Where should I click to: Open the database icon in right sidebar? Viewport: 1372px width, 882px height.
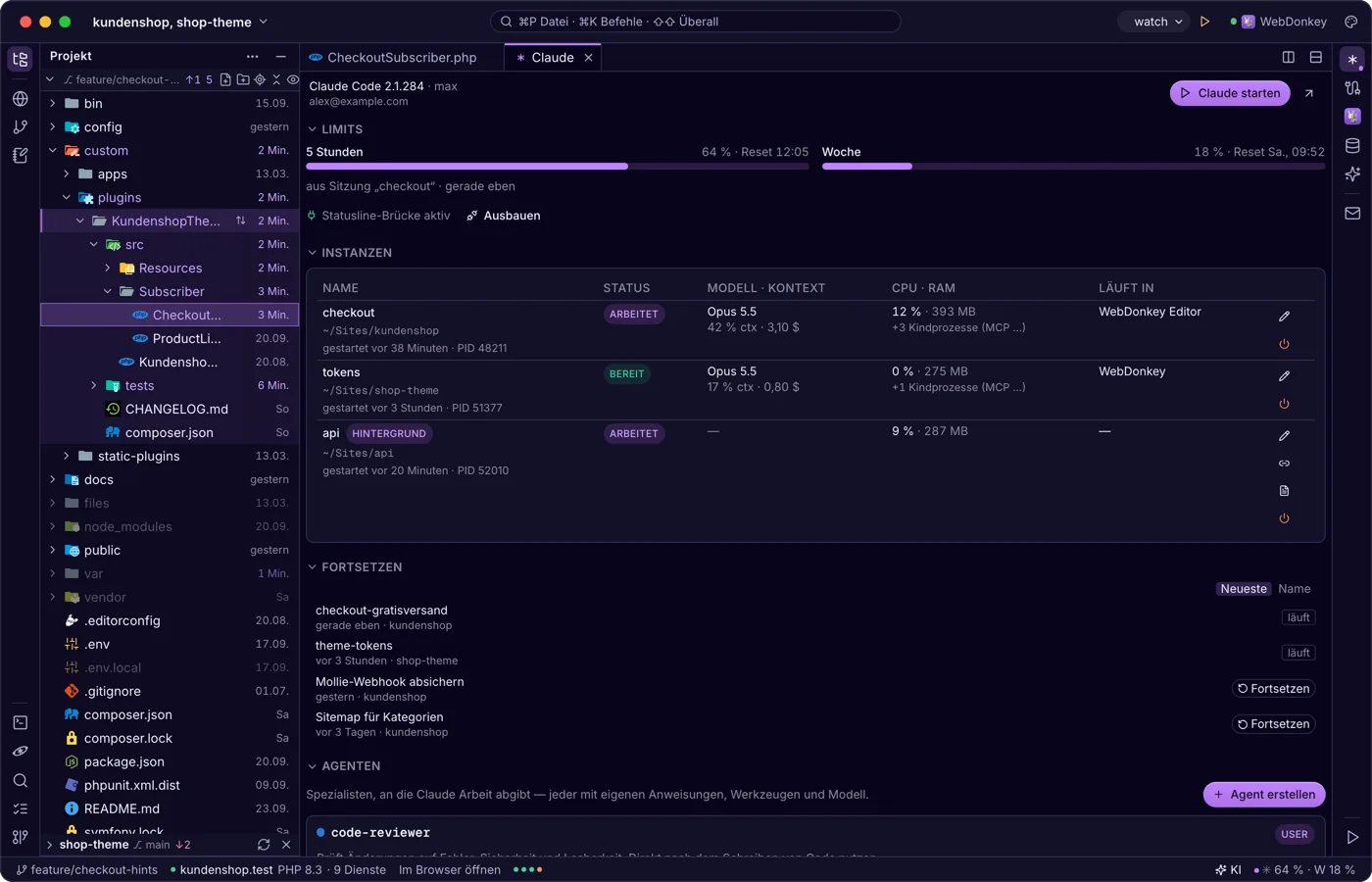pyautogui.click(x=1352, y=145)
